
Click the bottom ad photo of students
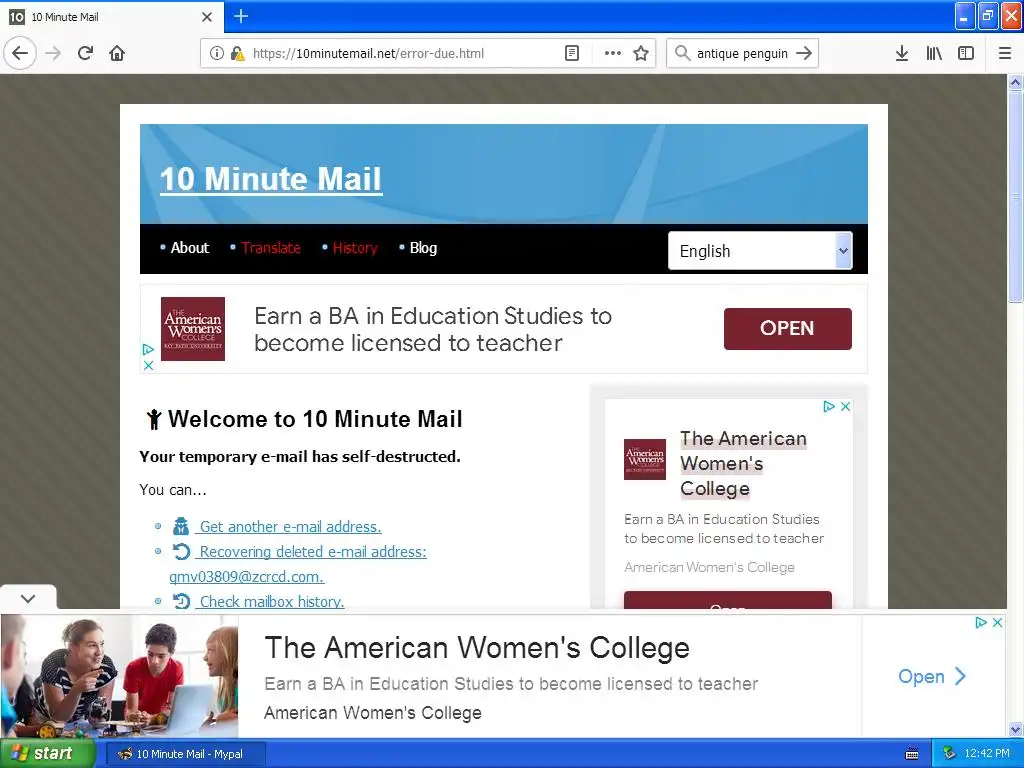pyautogui.click(x=120, y=677)
